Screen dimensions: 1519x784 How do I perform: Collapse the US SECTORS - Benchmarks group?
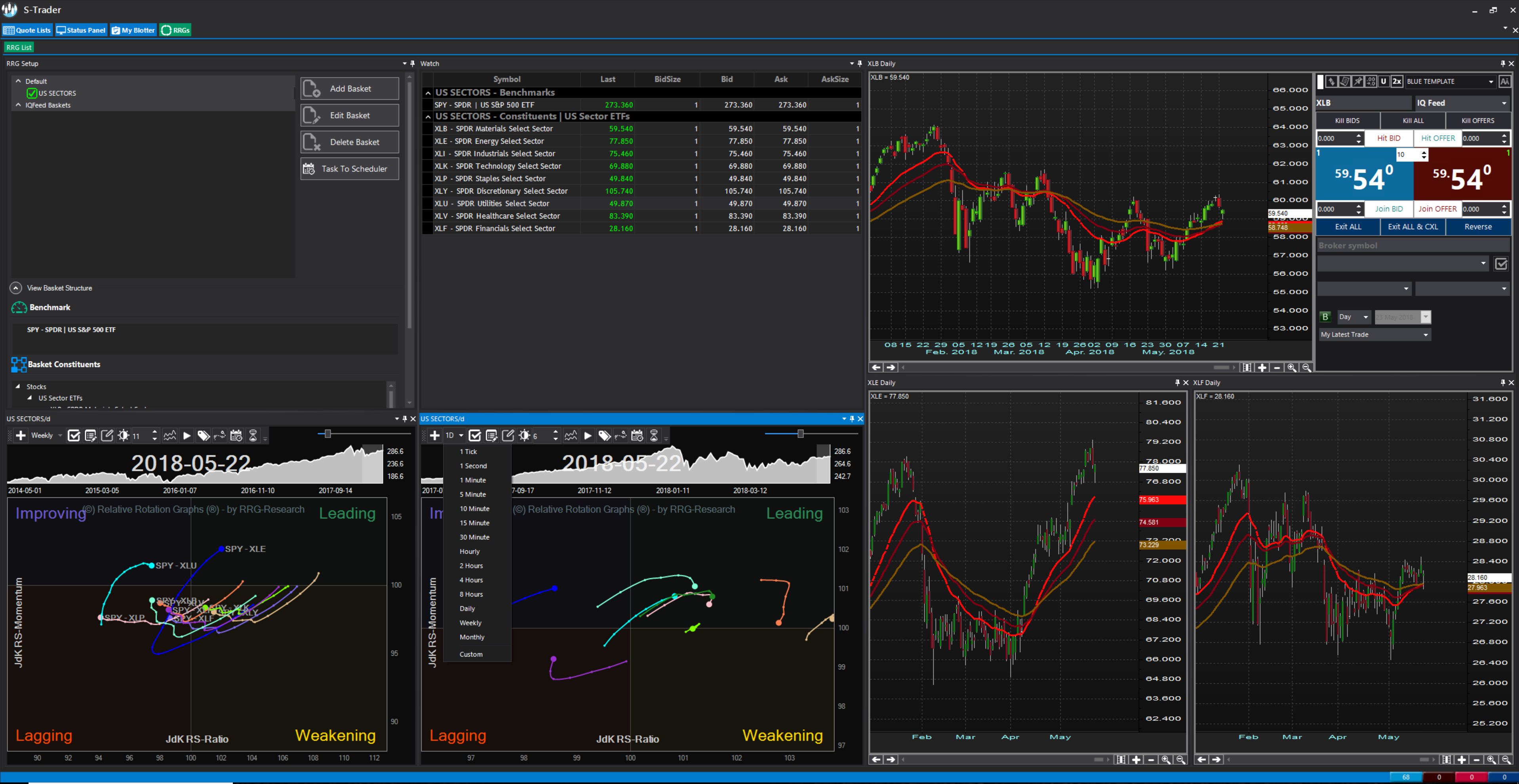[428, 93]
